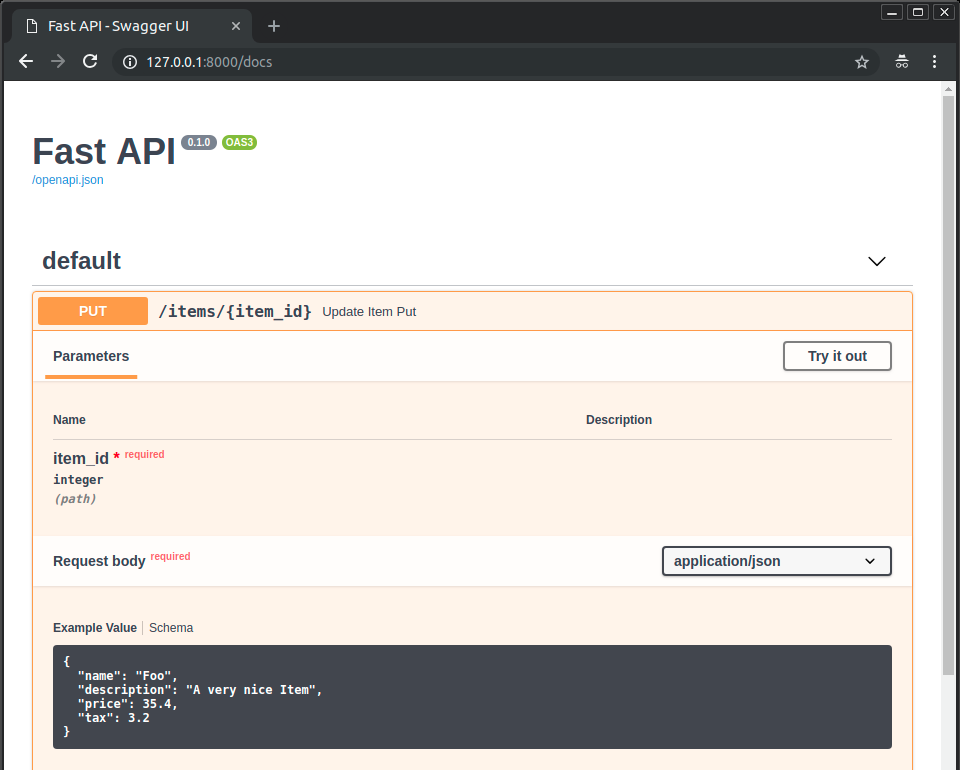Collapse the default section chevron
Image resolution: width=960 pixels, height=770 pixels.
(x=877, y=261)
